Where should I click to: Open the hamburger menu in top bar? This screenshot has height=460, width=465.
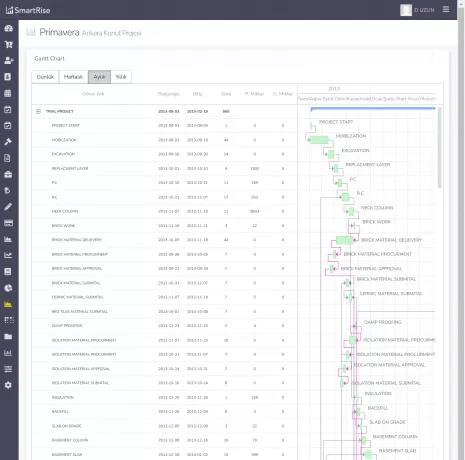[446, 9]
